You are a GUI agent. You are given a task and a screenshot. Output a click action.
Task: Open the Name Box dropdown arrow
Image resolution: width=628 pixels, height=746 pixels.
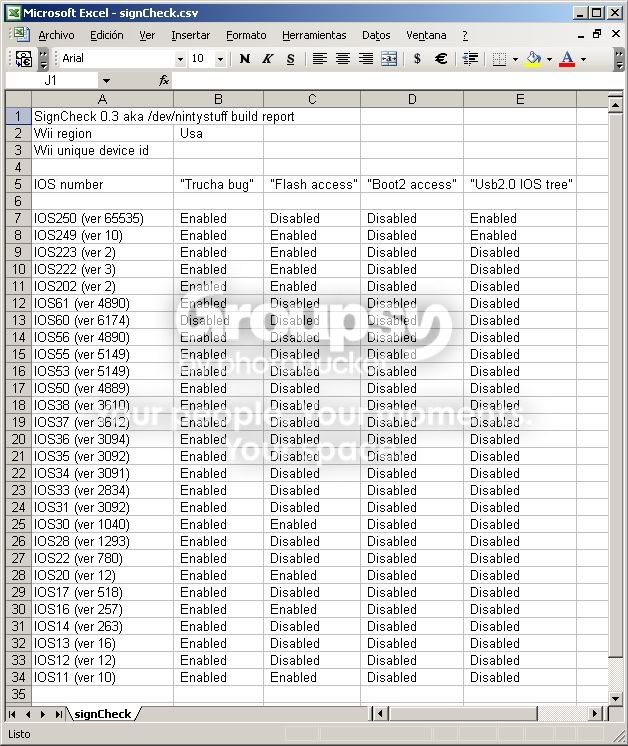click(x=106, y=80)
